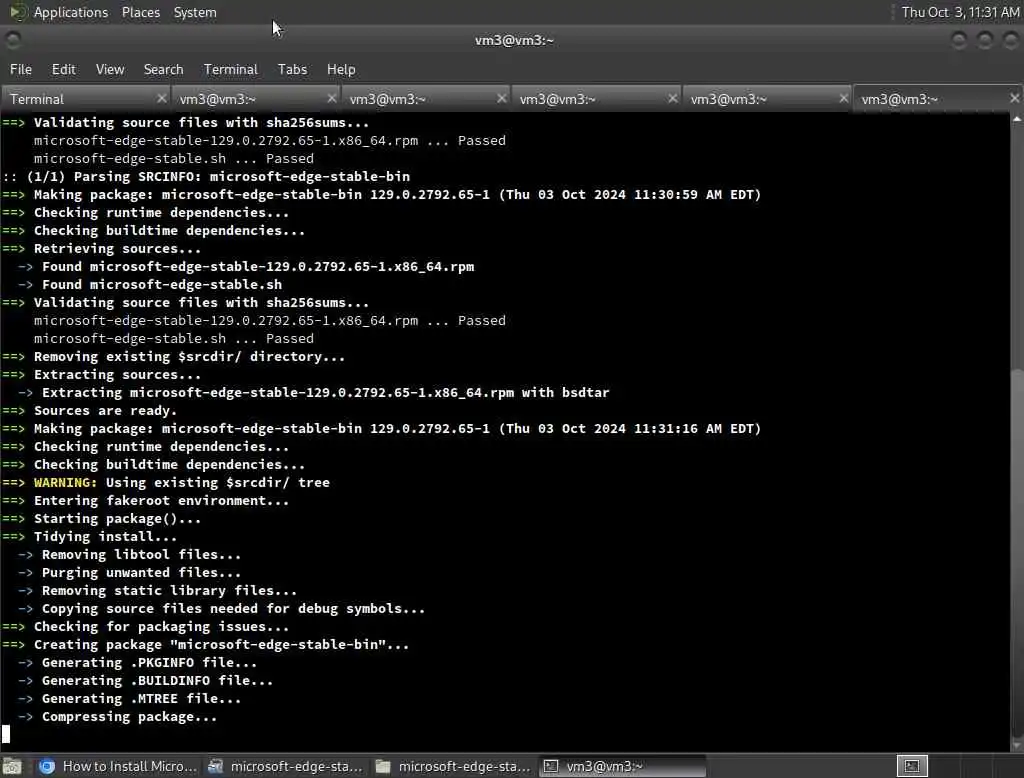The height and width of the screenshot is (778, 1024).
Task: Click 'Compressing package...' line
Action: coord(129,717)
